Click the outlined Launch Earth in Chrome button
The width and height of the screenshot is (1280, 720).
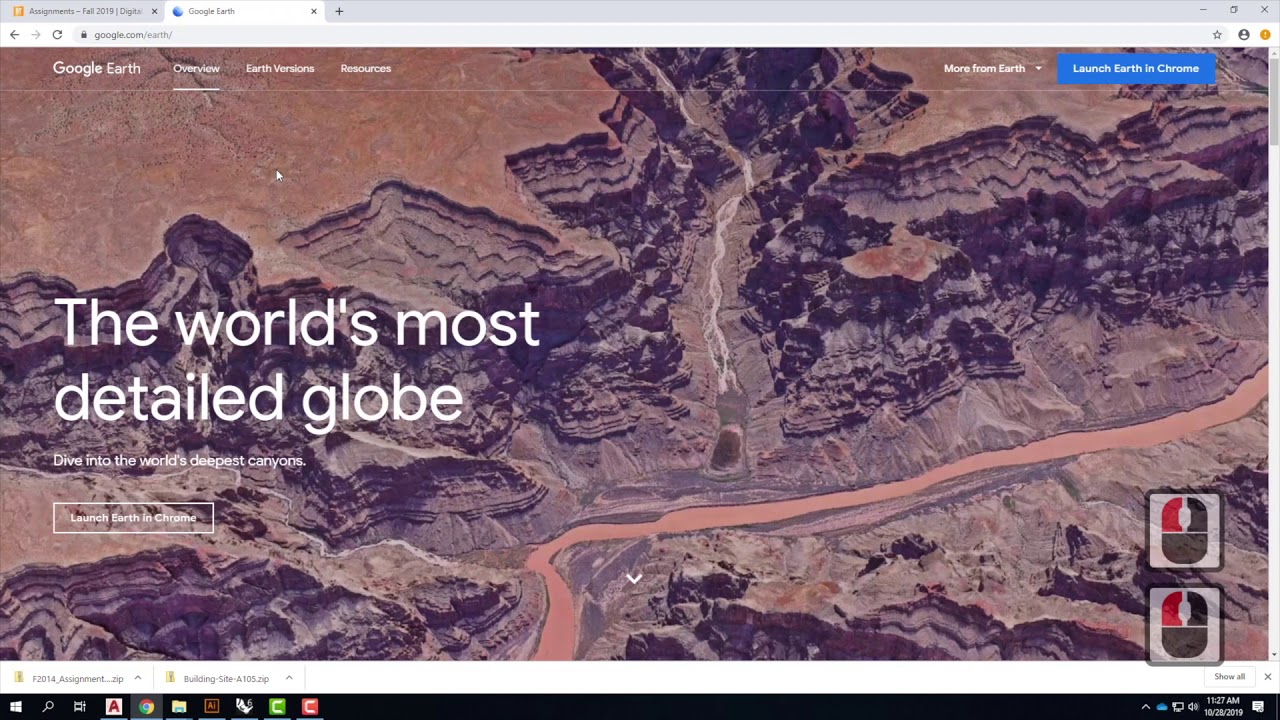[x=133, y=518]
